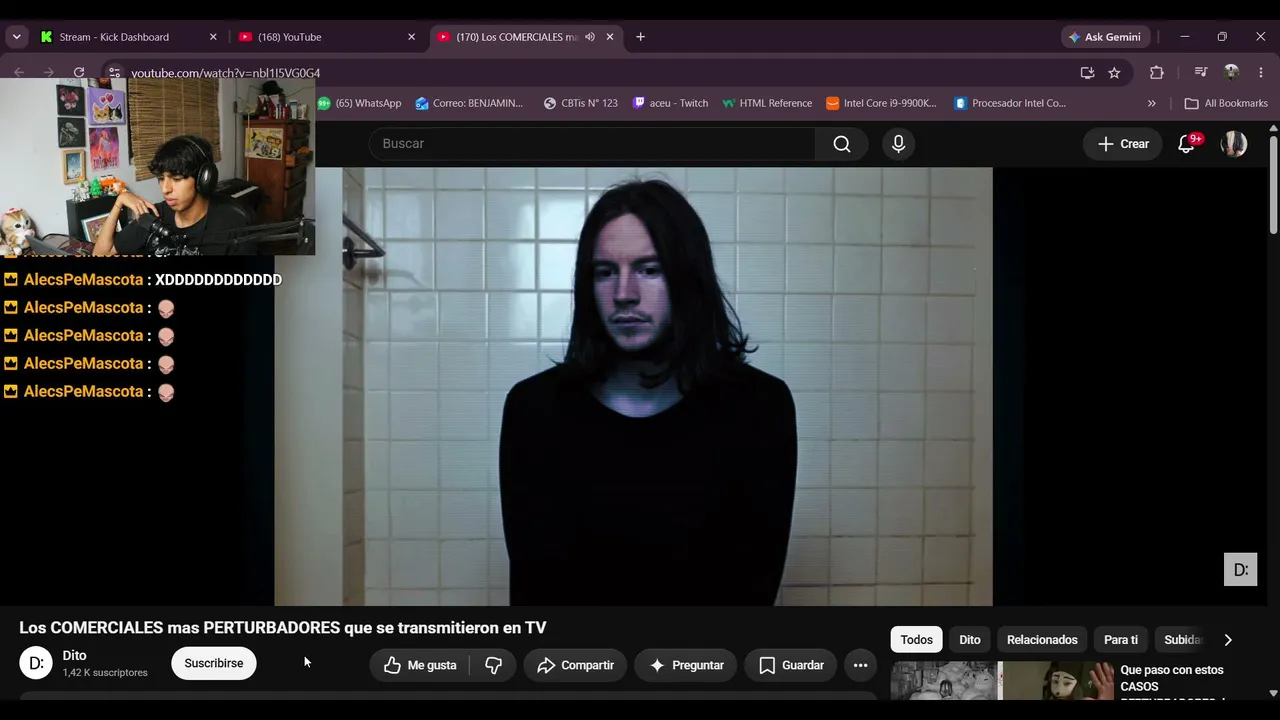Click the D: channel watermark on video
The height and width of the screenshot is (720, 1280).
(1241, 569)
